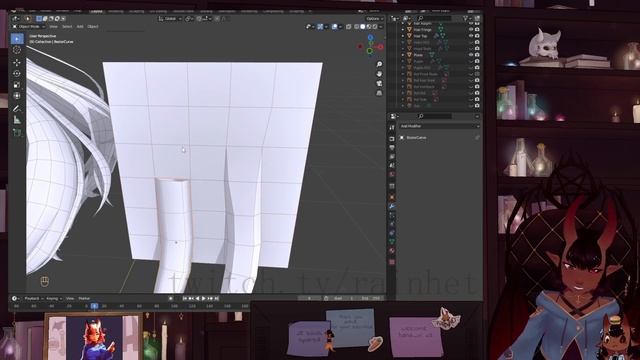Toggle X-ray mode in viewport header

pos(349,27)
